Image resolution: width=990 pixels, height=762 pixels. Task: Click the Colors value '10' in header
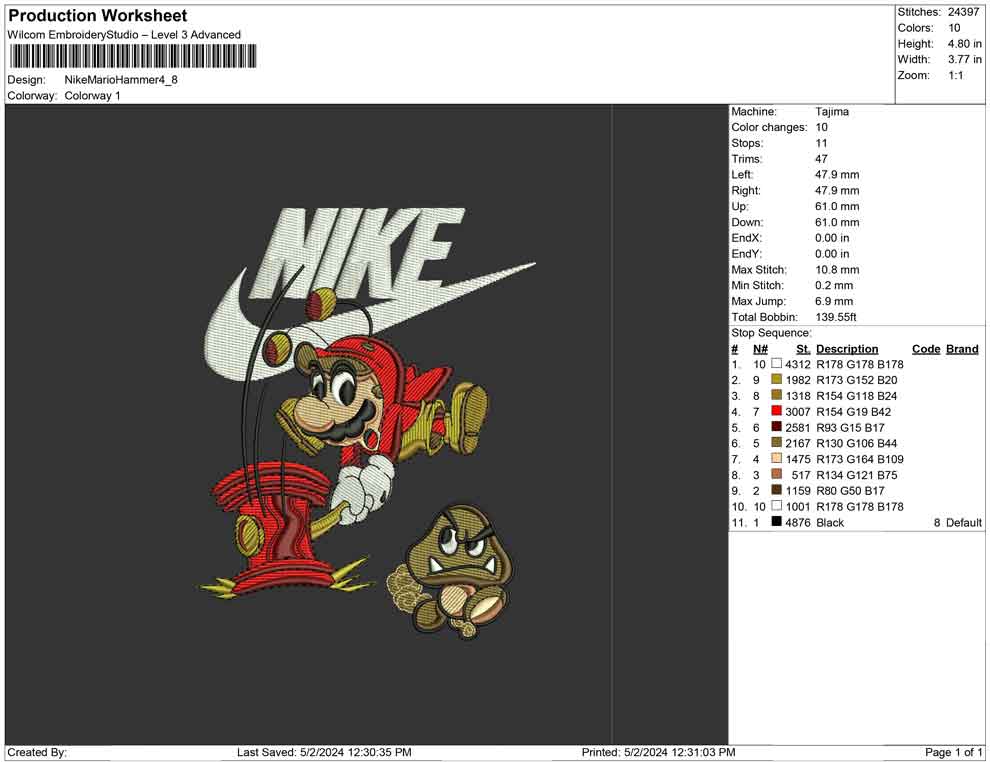954,28
